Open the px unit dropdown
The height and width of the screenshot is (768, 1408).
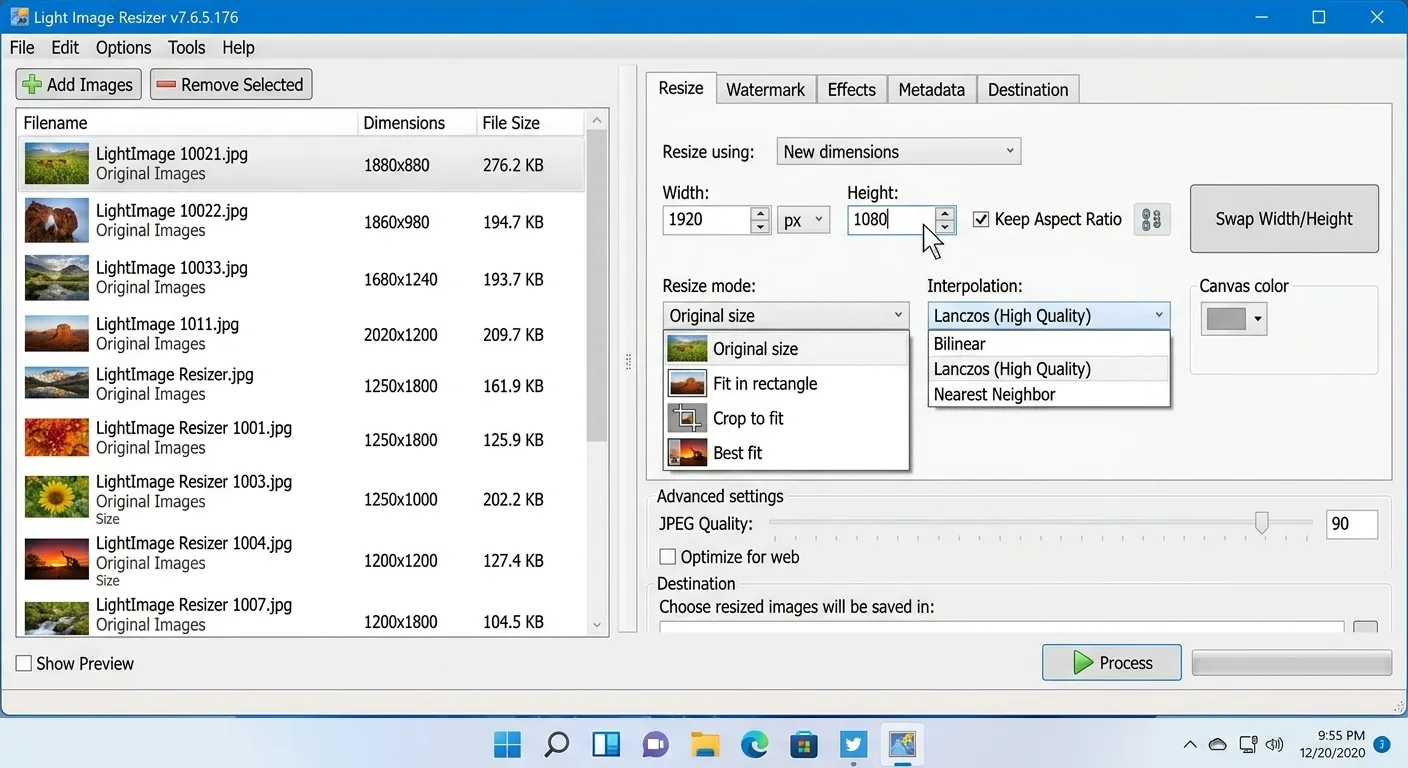pyautogui.click(x=804, y=220)
